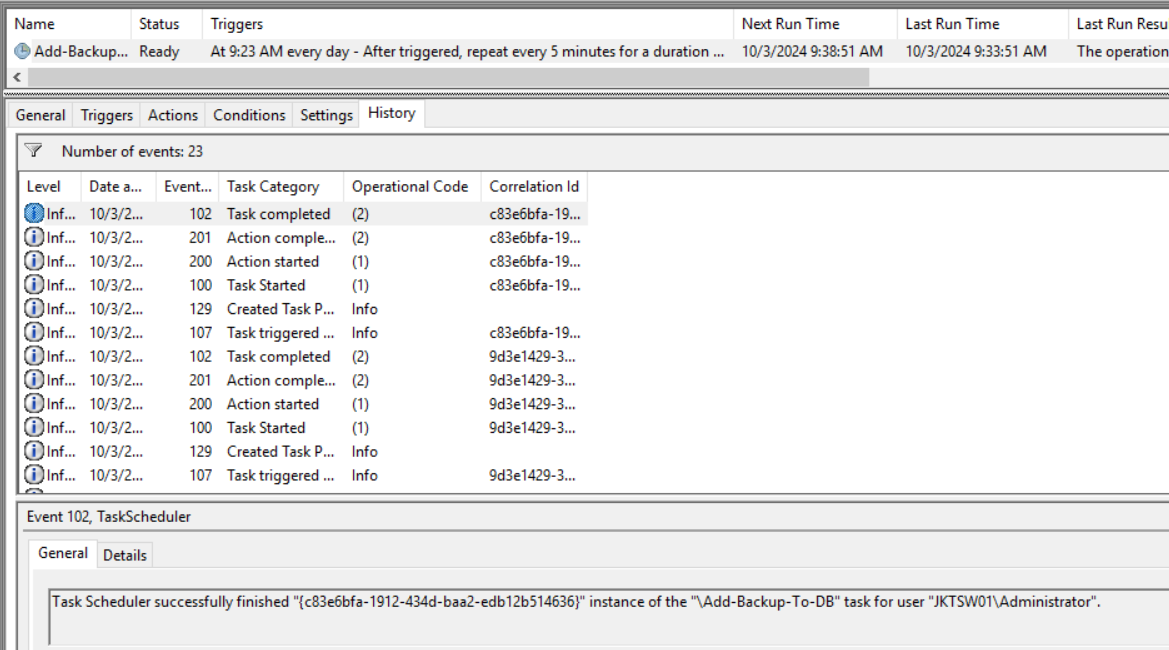
Task: Select the event General tab
Action: [63, 553]
